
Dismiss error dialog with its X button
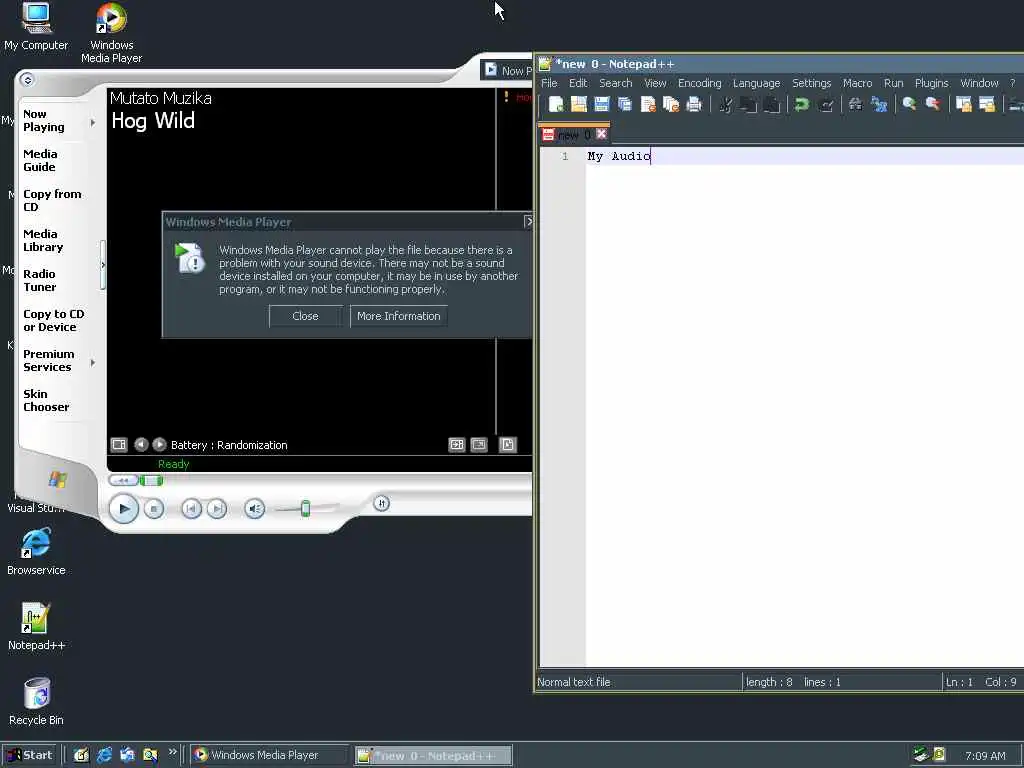pos(528,222)
